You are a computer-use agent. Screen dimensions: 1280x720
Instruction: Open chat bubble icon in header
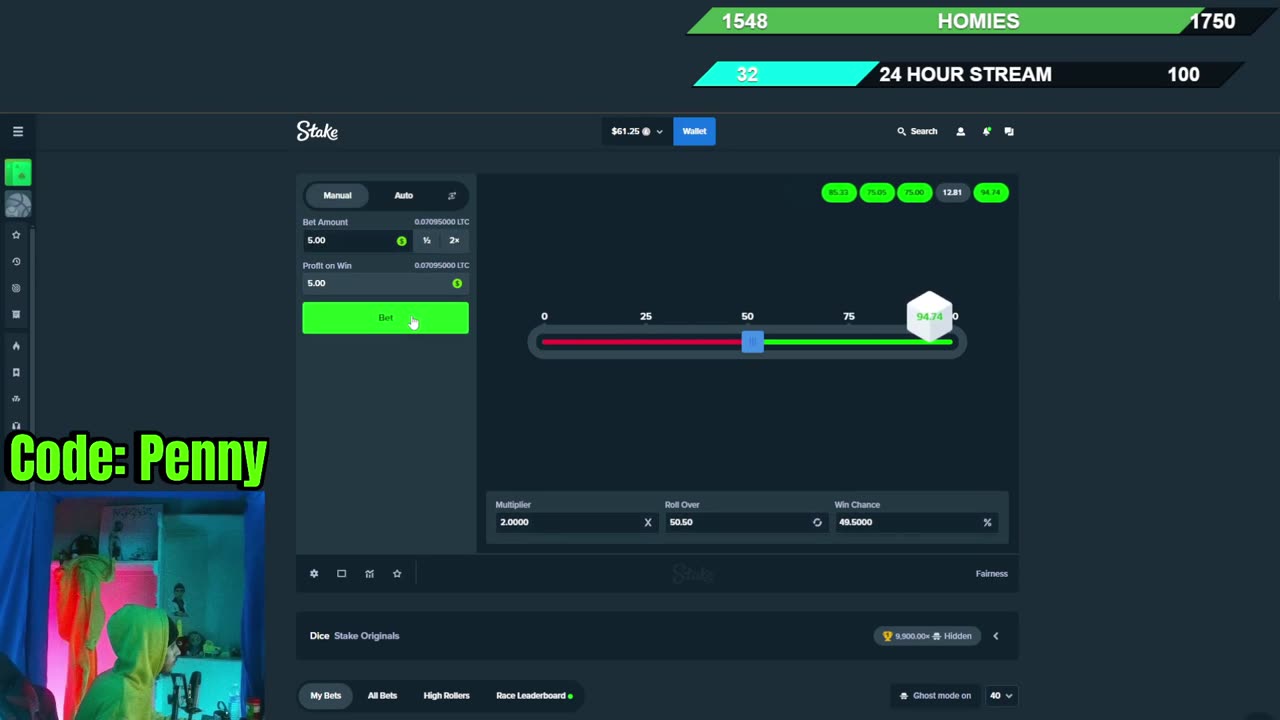tap(1009, 131)
